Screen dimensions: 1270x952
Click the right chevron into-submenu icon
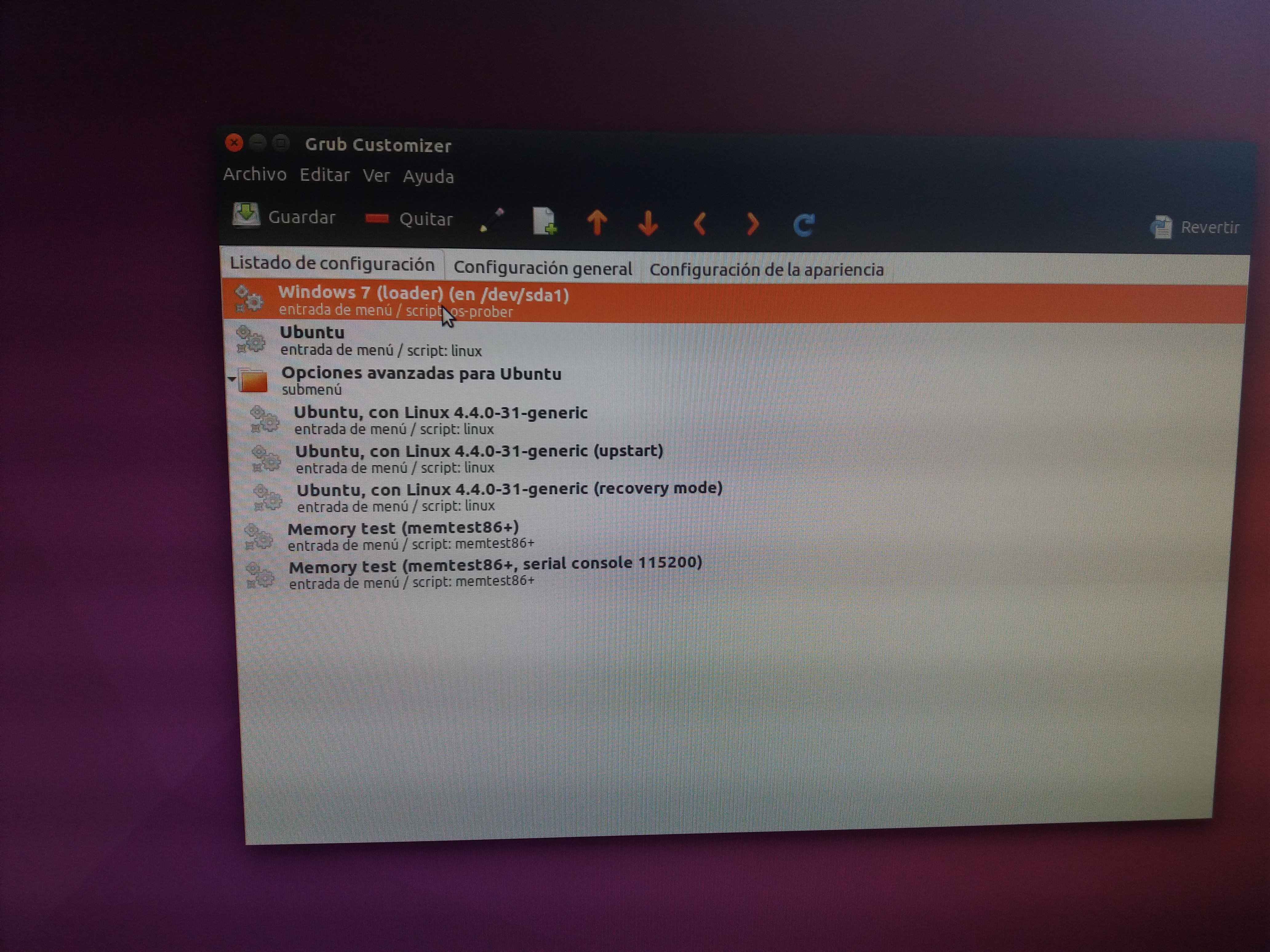752,224
